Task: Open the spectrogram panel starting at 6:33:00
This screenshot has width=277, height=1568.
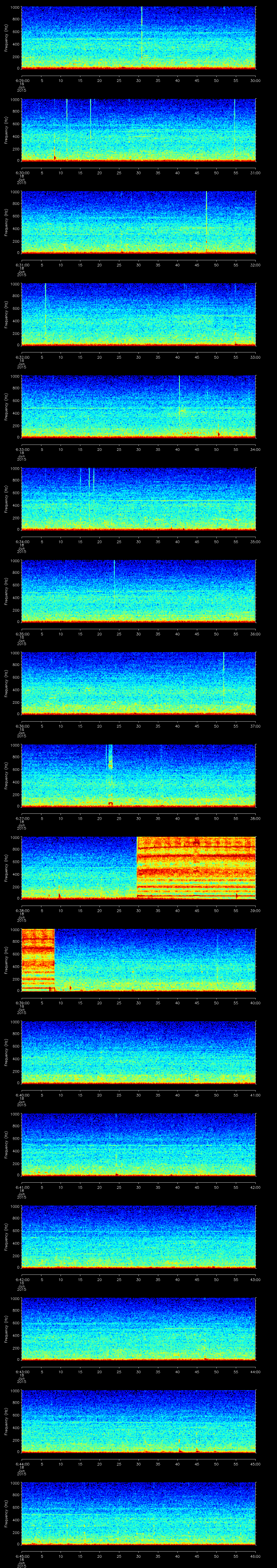Action: pos(138,407)
